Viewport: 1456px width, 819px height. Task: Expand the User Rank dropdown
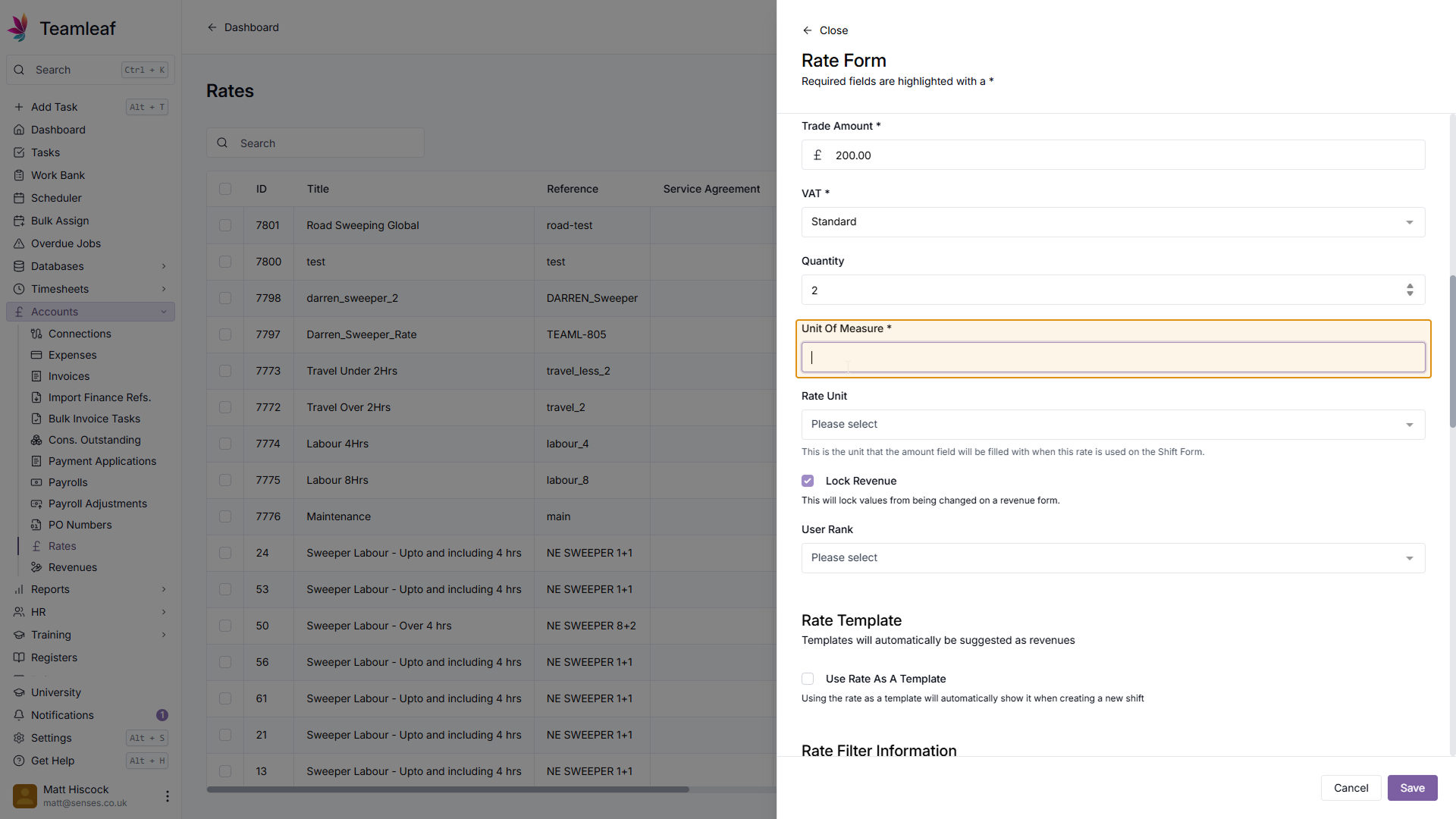click(1112, 558)
